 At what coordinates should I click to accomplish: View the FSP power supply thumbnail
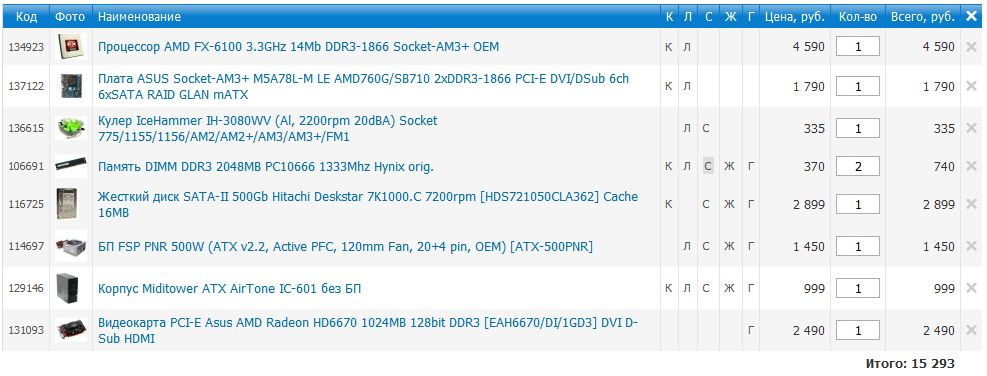pos(70,246)
